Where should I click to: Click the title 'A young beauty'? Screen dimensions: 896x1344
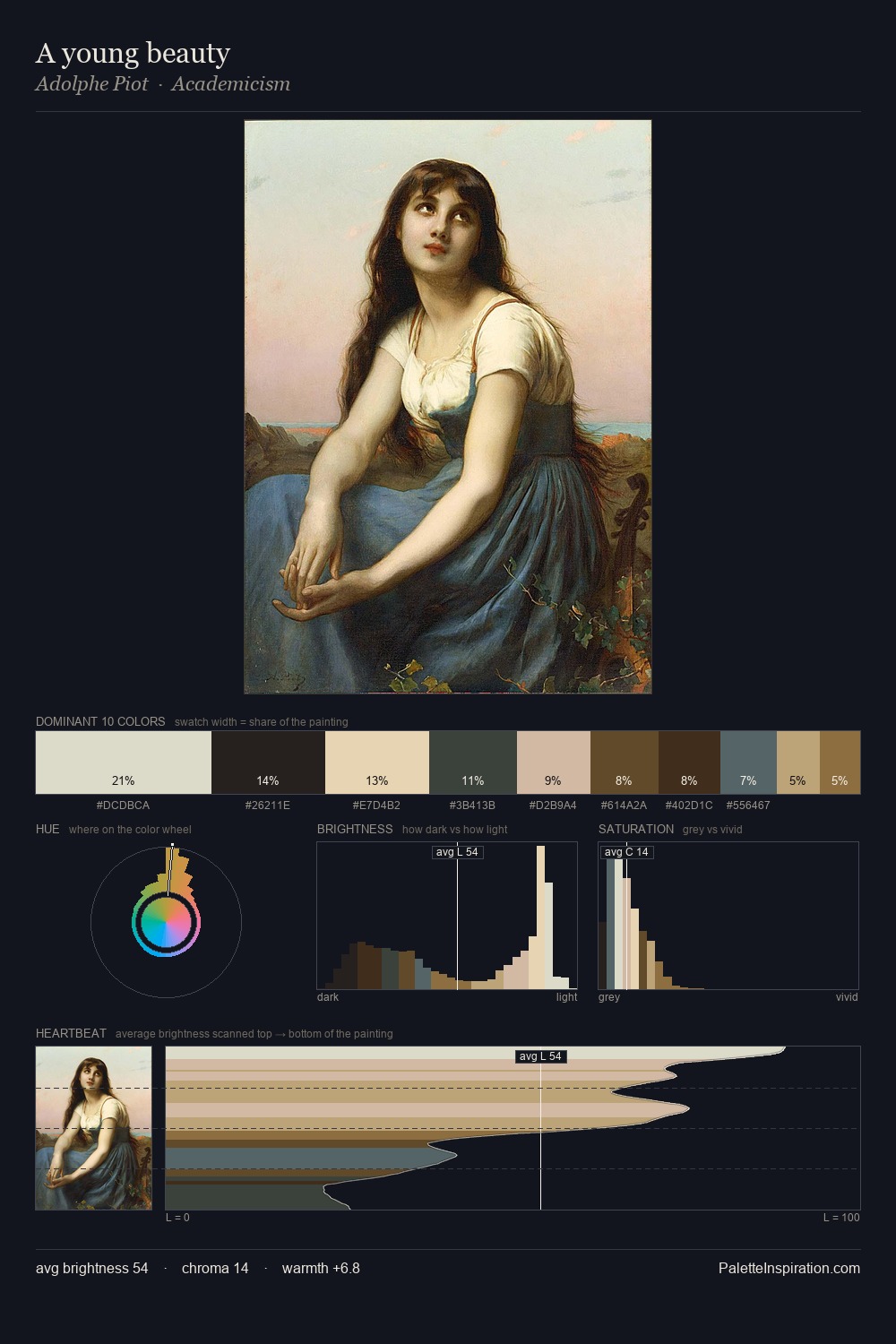point(133,53)
